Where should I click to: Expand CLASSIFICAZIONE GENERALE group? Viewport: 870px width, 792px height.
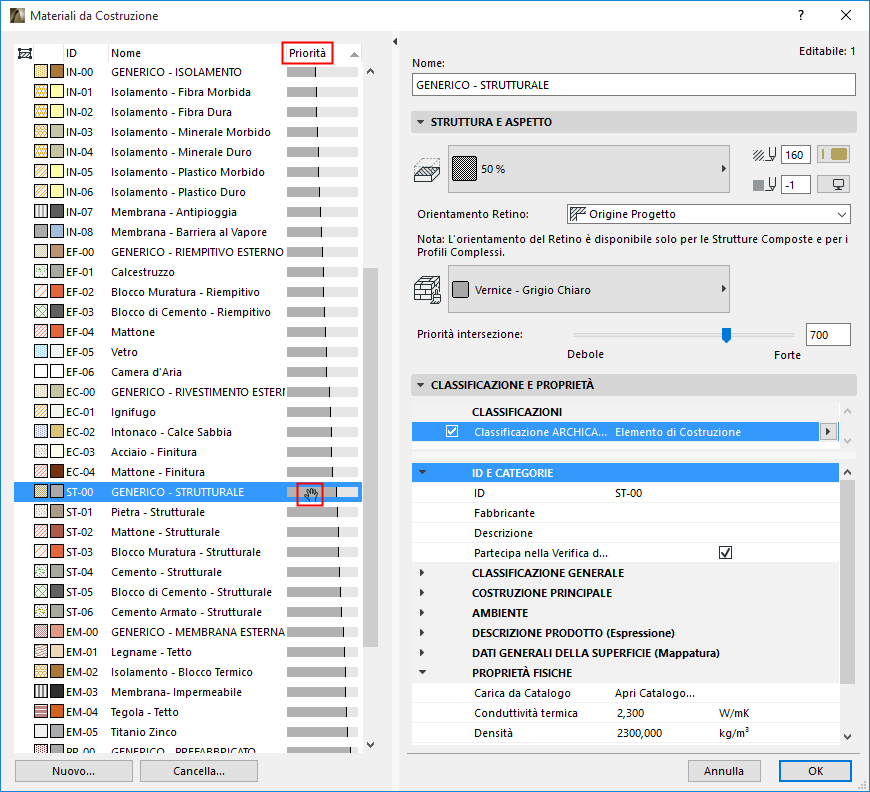pyautogui.click(x=422, y=572)
